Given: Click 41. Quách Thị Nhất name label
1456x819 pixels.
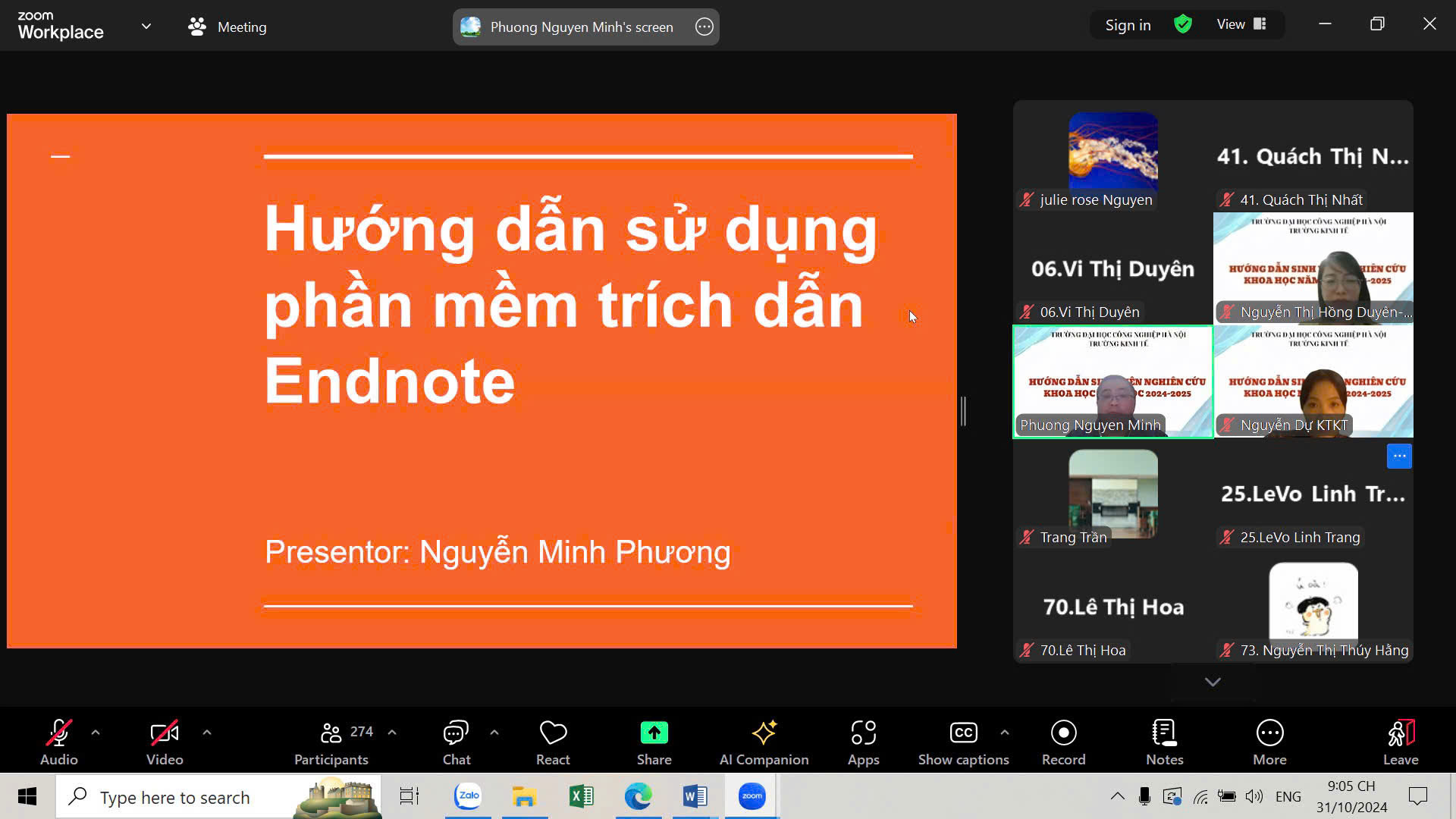Looking at the screenshot, I should coord(1301,199).
